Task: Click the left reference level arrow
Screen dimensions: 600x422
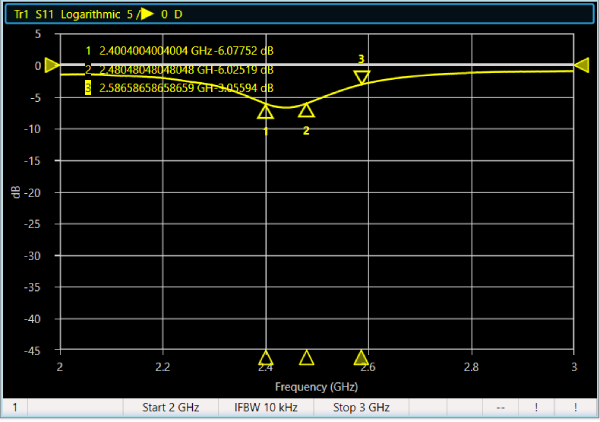Action: 52,65
